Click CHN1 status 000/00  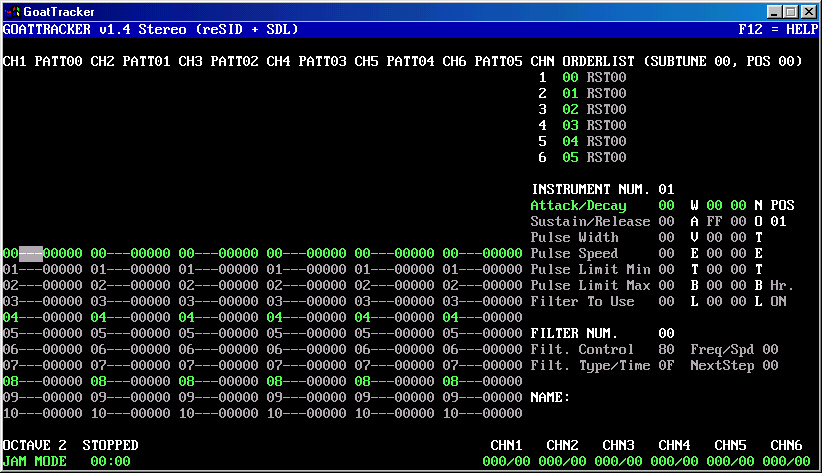(x=506, y=461)
